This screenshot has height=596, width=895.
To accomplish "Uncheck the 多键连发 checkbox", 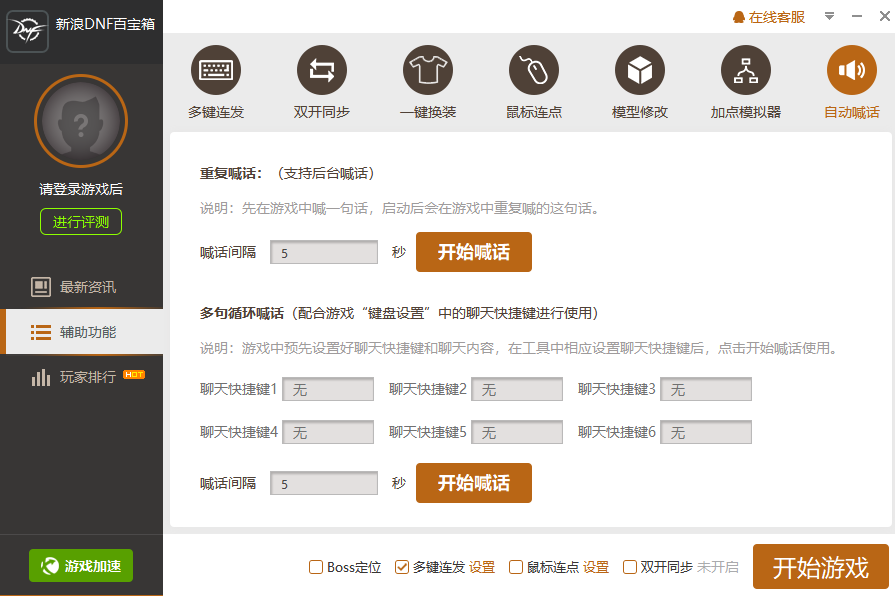I will (x=401, y=567).
